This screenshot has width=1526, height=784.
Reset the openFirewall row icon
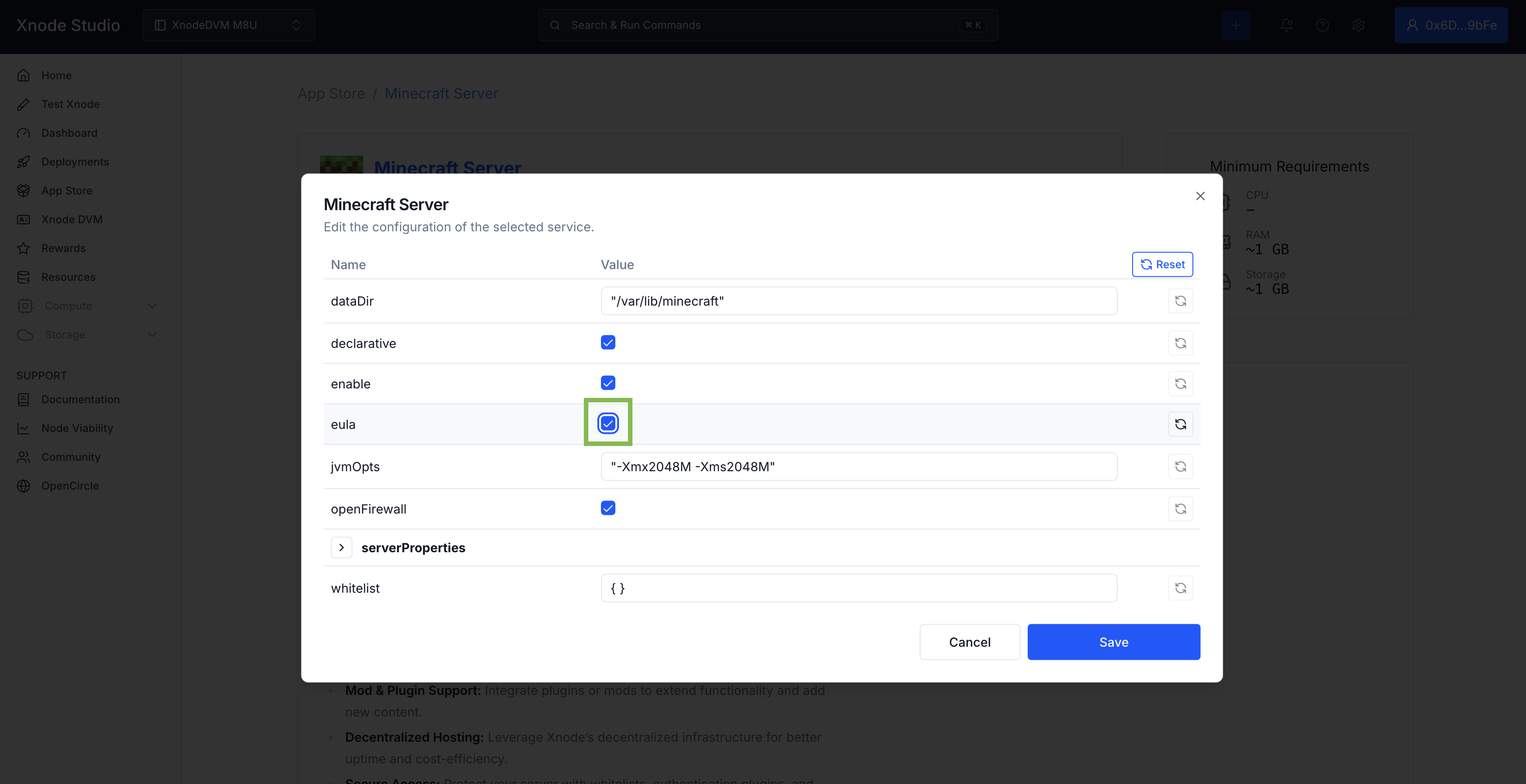[x=1180, y=509]
